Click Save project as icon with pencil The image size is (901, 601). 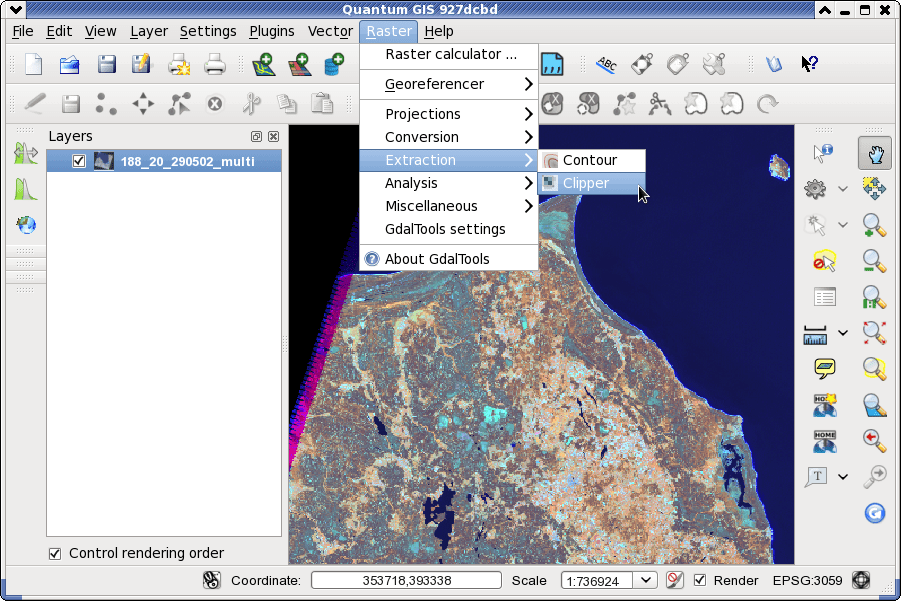[x=141, y=64]
